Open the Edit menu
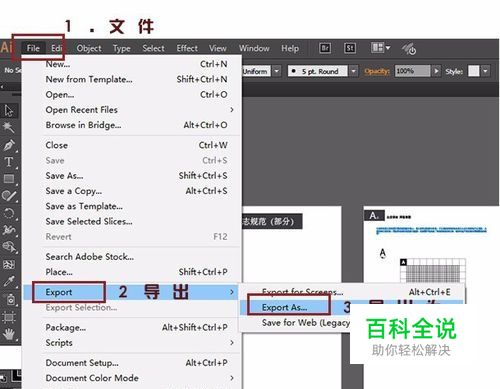Image resolution: width=500 pixels, height=389 pixels. (57, 48)
